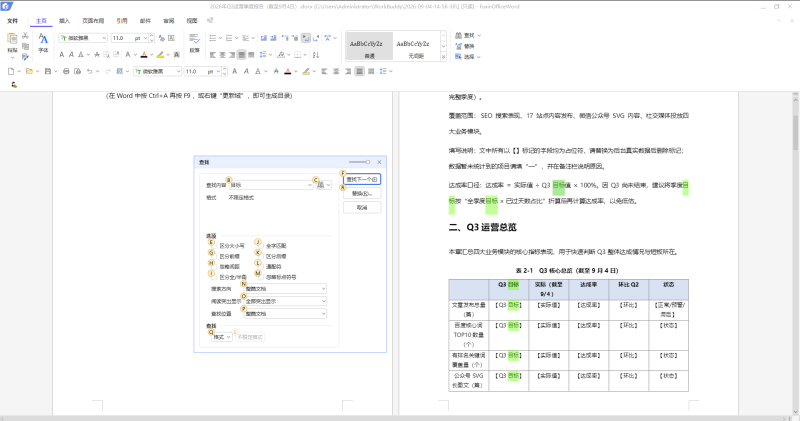
Task: Apply numbered list from the ribbon
Action: (229, 38)
